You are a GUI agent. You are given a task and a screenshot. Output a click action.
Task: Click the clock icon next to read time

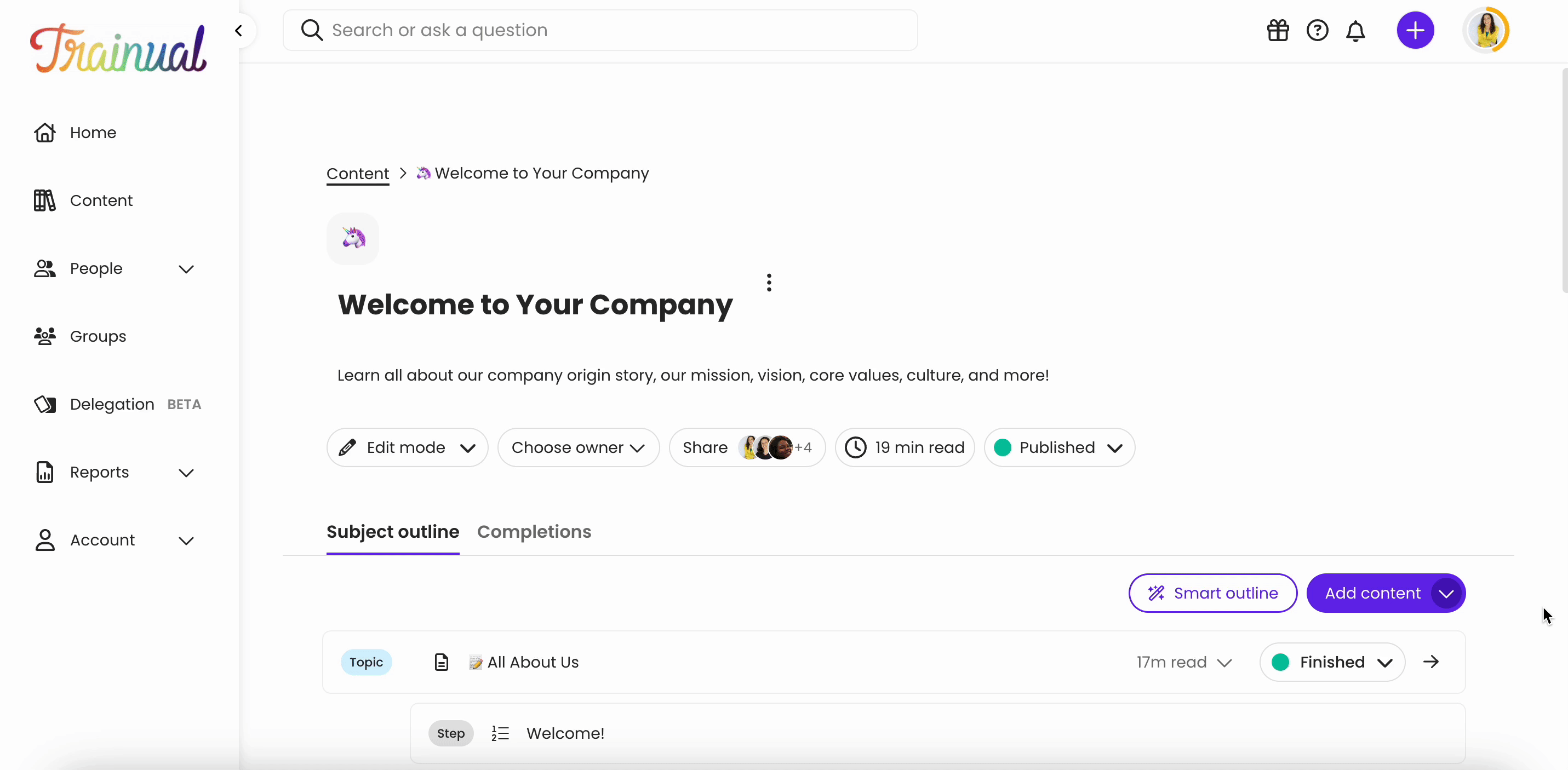point(855,447)
